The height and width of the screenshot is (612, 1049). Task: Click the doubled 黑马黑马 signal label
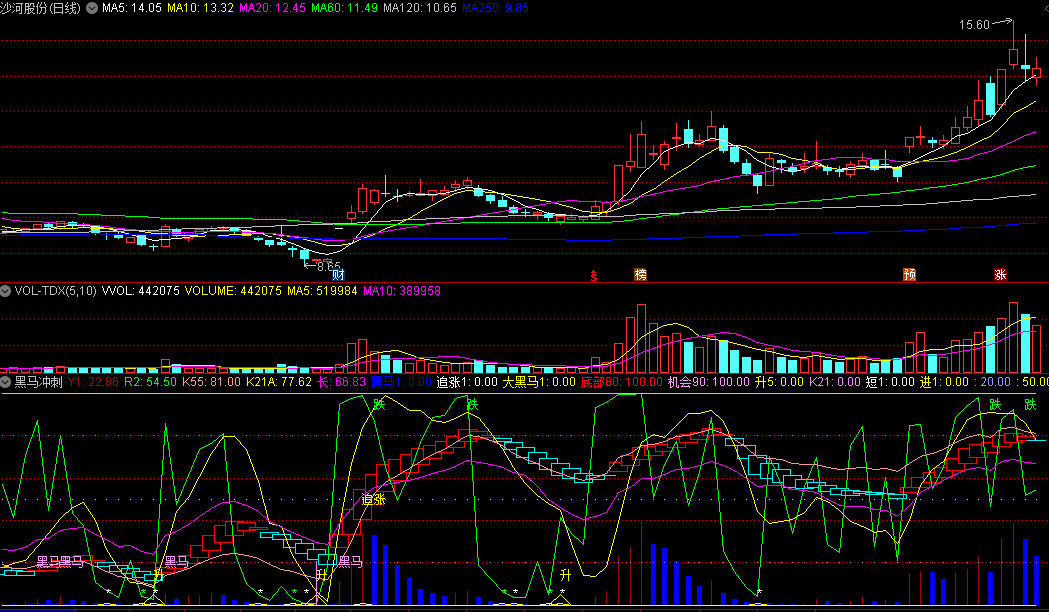[x=60, y=562]
